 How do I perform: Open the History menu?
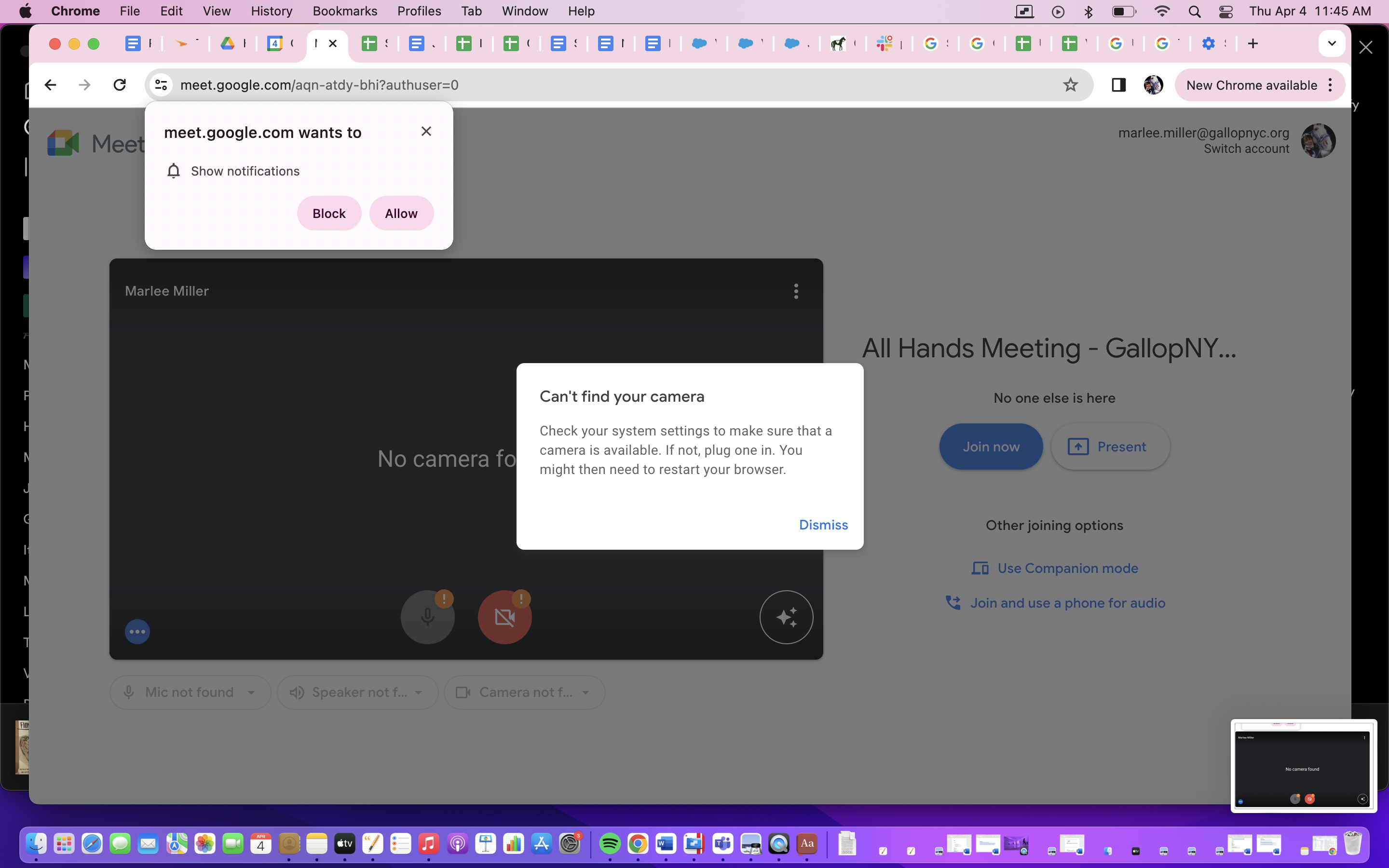(x=271, y=12)
